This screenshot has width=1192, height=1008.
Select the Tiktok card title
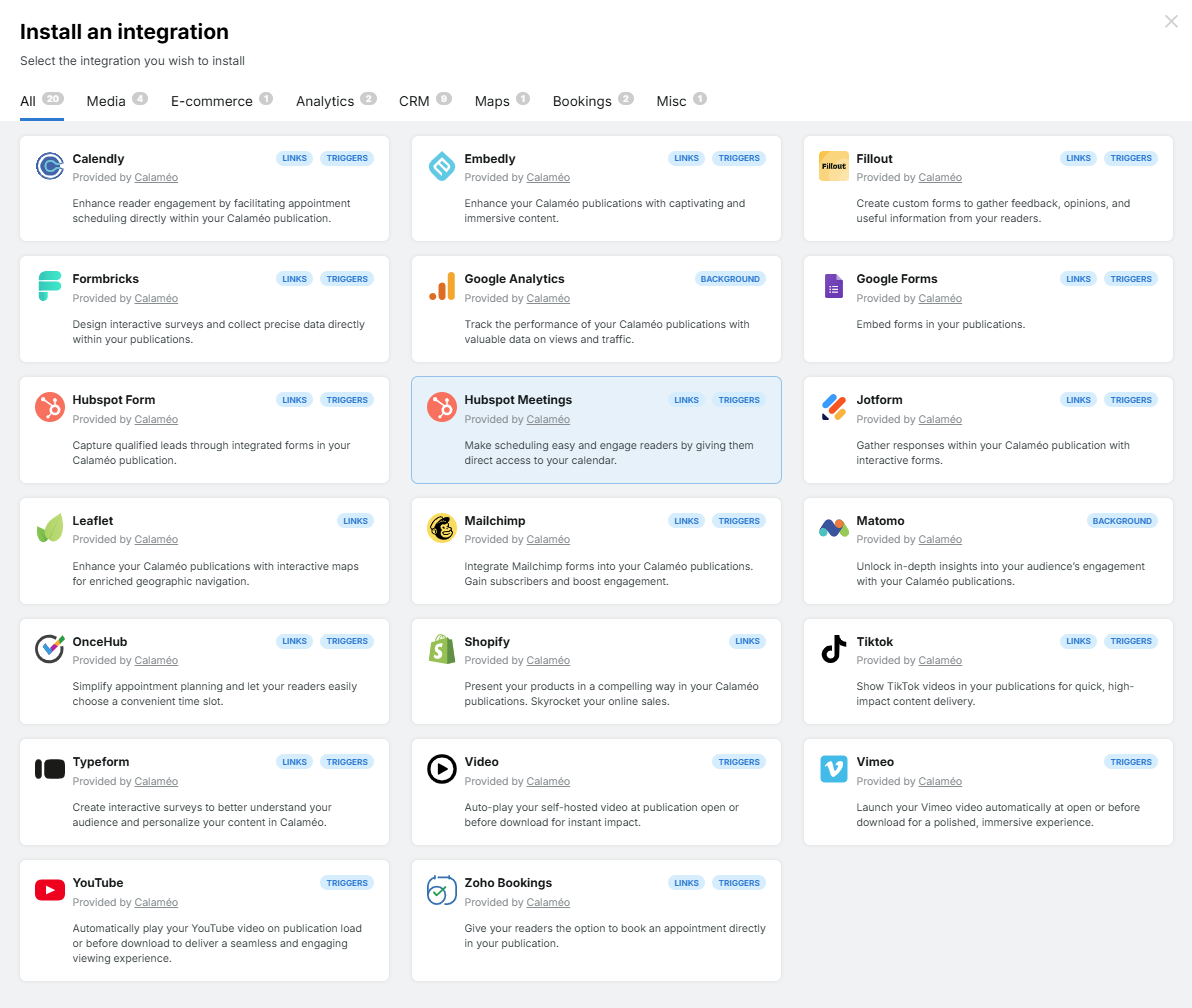pyautogui.click(x=874, y=642)
